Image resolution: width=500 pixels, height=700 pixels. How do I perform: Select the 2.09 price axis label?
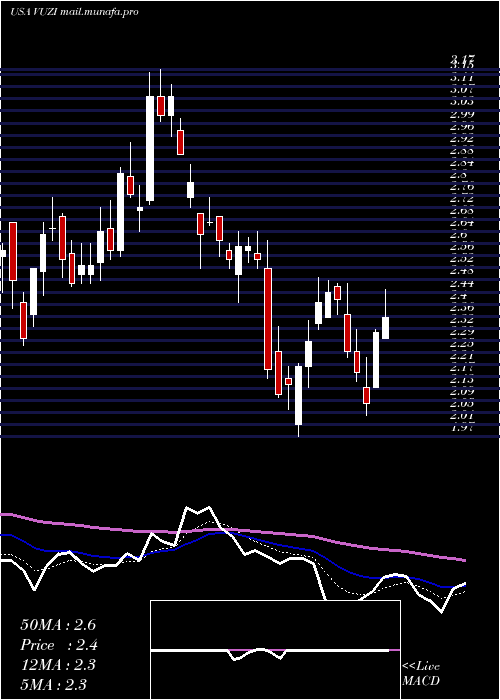[462, 392]
